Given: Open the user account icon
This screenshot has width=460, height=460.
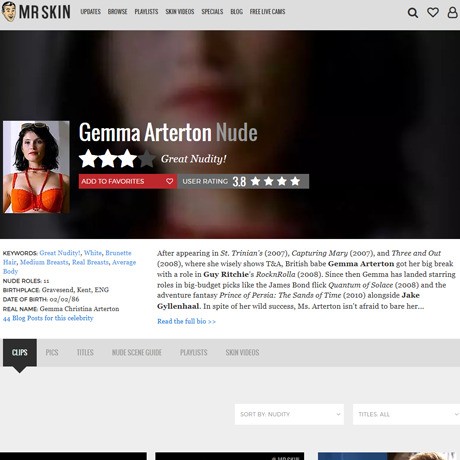Looking at the screenshot, I should pos(452,12).
